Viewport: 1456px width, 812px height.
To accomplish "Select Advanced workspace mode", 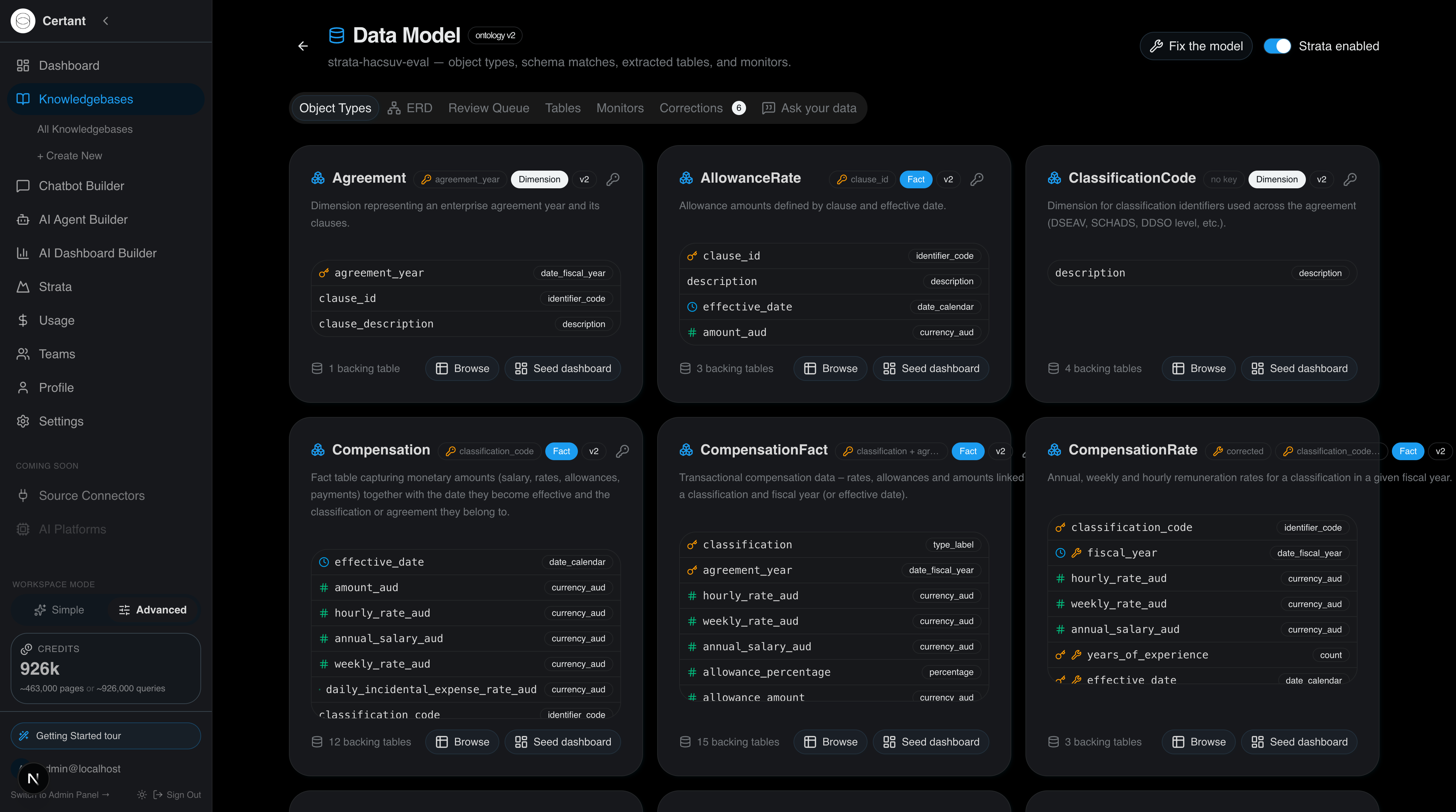I will (x=153, y=610).
